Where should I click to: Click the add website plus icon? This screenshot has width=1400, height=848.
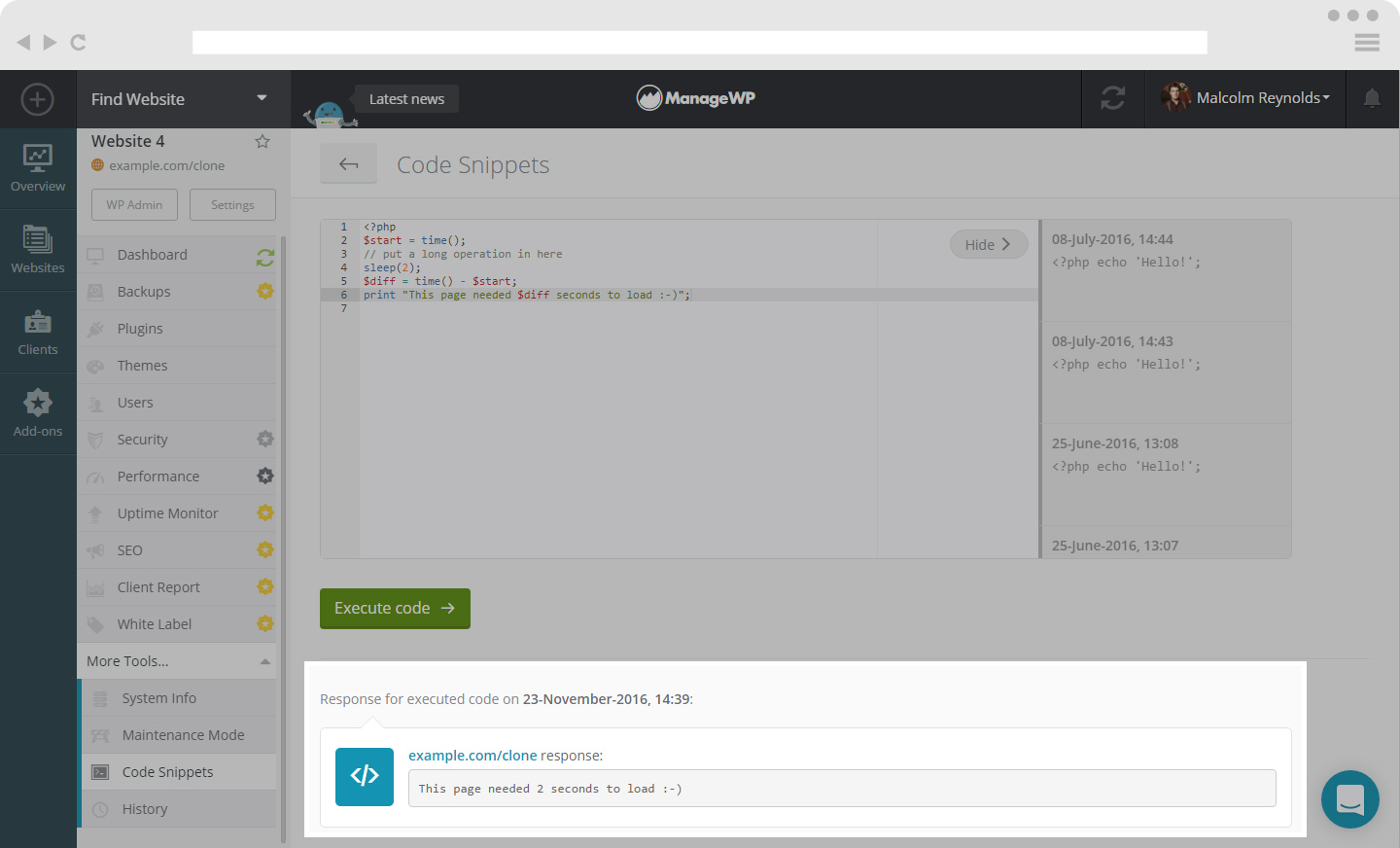(37, 99)
